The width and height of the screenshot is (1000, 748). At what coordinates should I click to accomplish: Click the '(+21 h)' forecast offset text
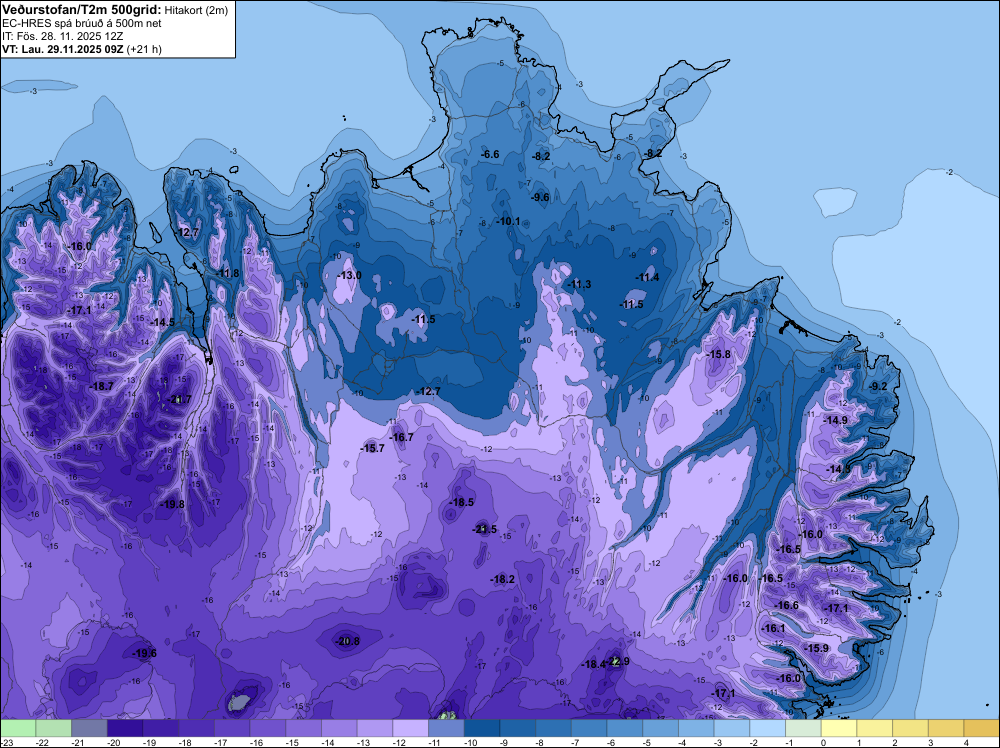(x=144, y=49)
